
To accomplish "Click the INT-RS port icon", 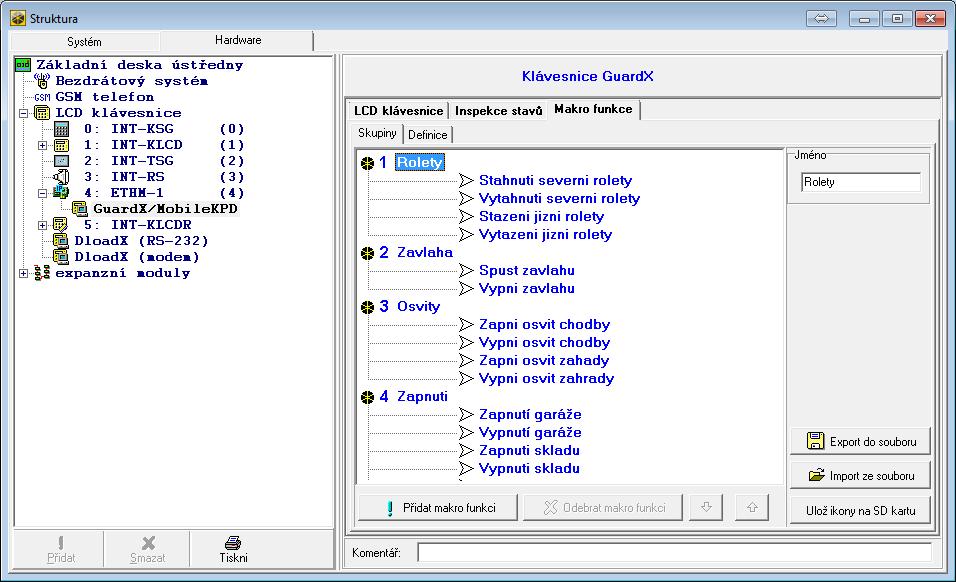I will [61, 177].
